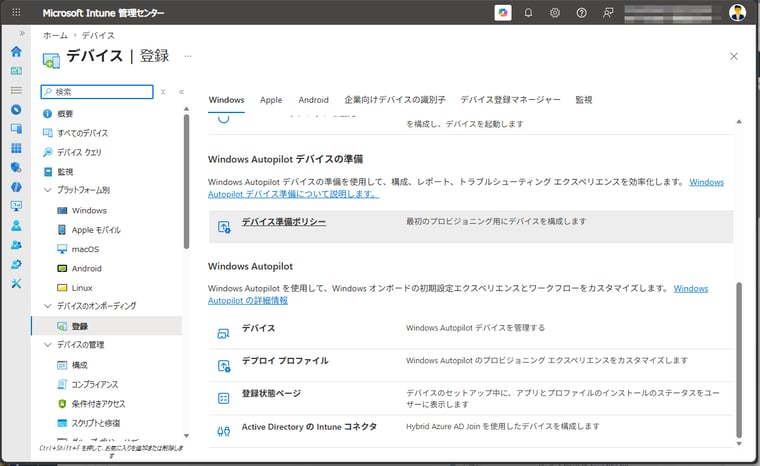
Task: Open 登録状態ページ
Action: 271,393
